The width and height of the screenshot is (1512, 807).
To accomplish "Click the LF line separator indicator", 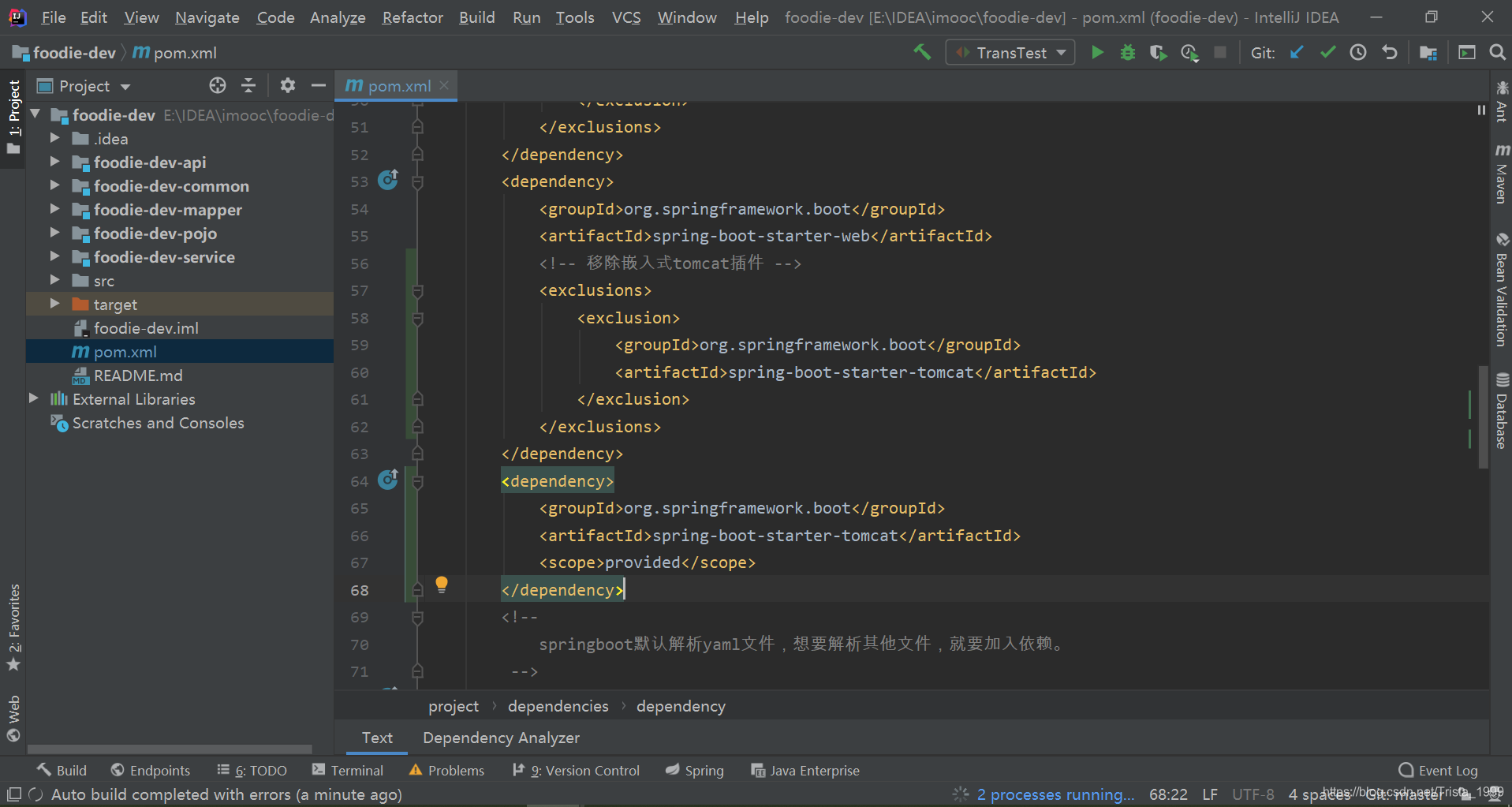I will click(x=1210, y=794).
